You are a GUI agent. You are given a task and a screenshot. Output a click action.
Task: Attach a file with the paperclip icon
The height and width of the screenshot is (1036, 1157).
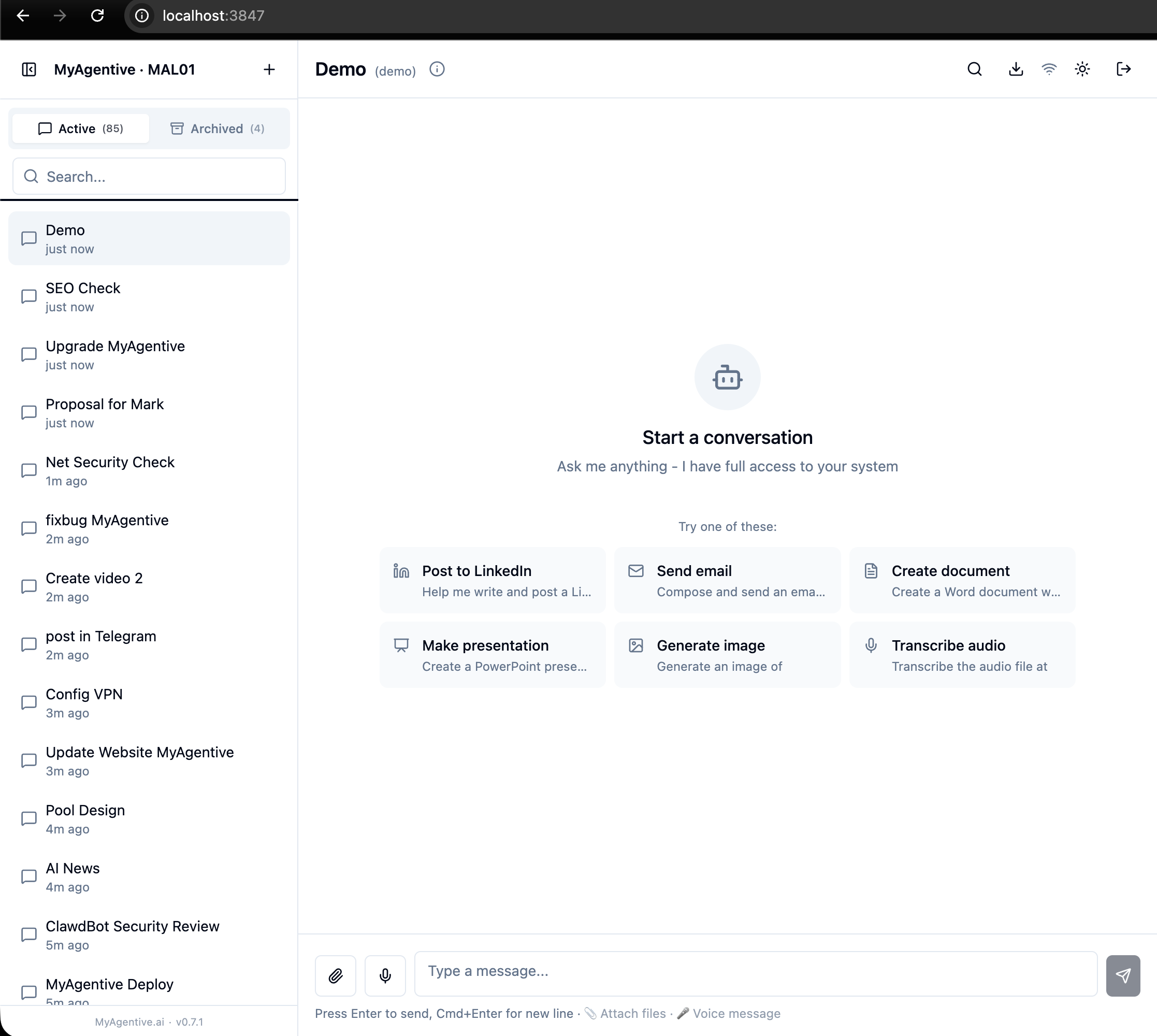(x=335, y=975)
